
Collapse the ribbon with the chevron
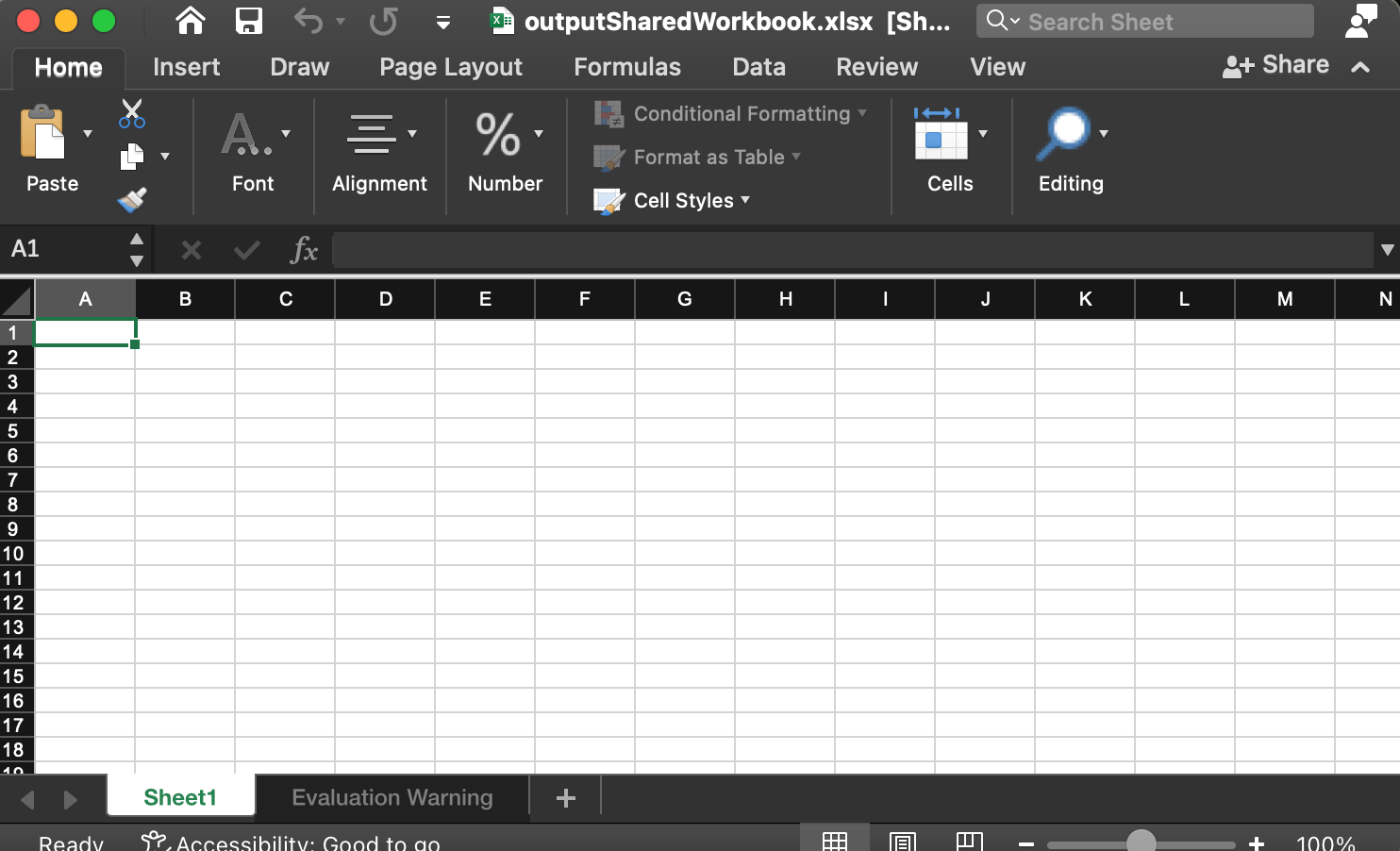[x=1360, y=67]
